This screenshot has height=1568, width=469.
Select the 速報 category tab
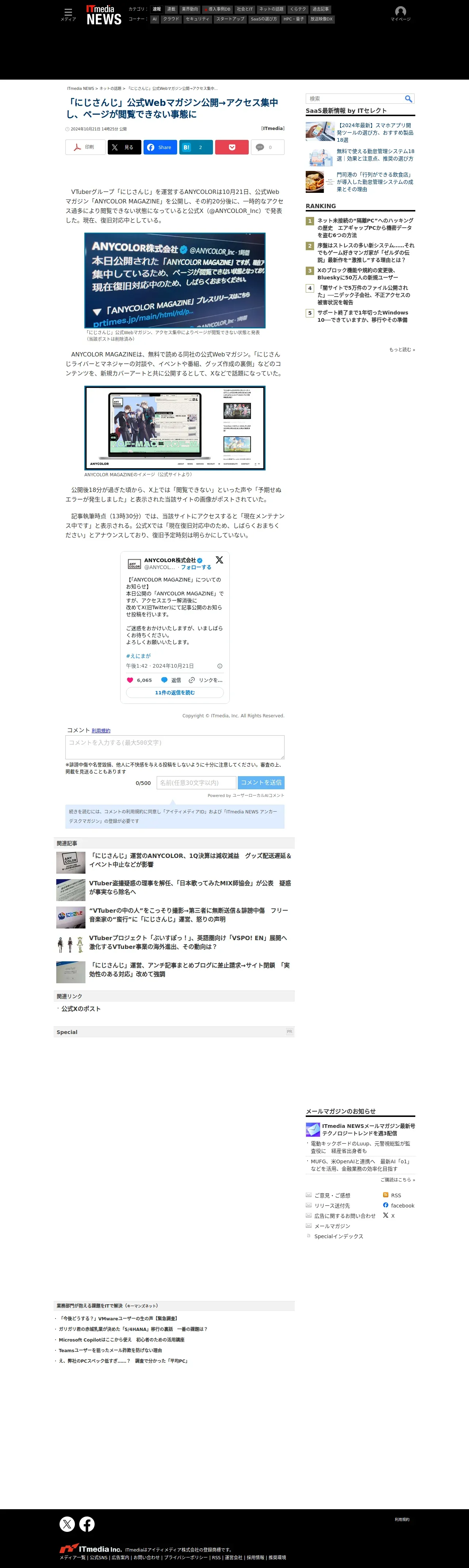(x=157, y=9)
